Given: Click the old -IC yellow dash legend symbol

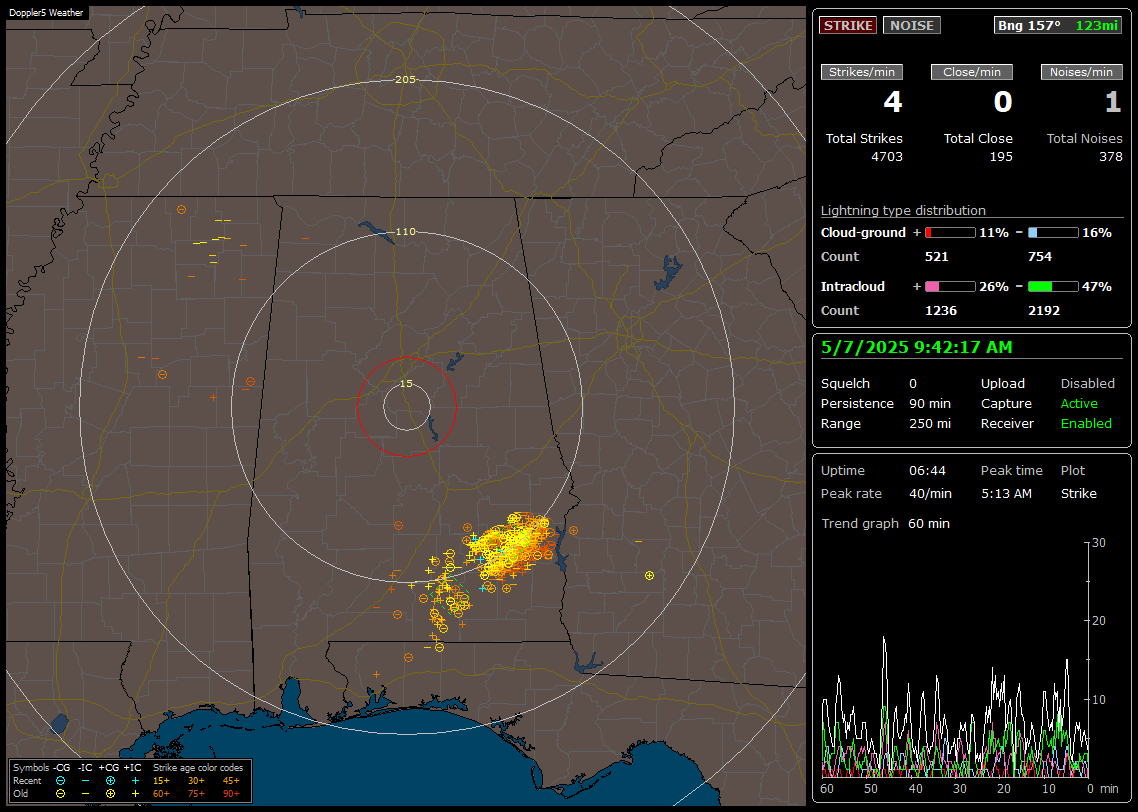Looking at the screenshot, I should pyautogui.click(x=86, y=794).
